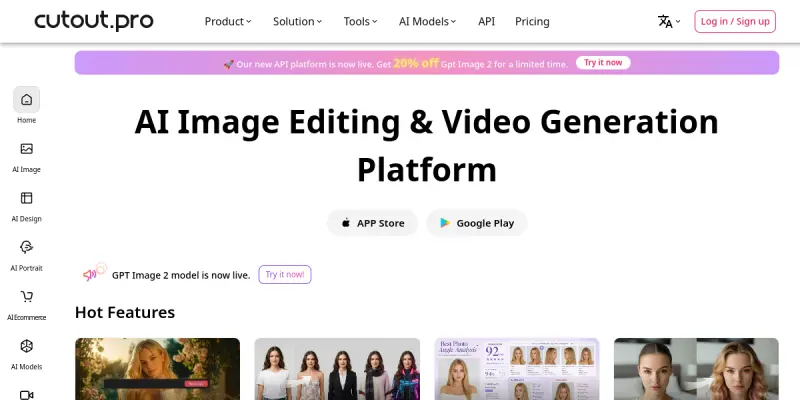Expand the AI Models dropdown menu
The width and height of the screenshot is (800, 400).
(428, 21)
